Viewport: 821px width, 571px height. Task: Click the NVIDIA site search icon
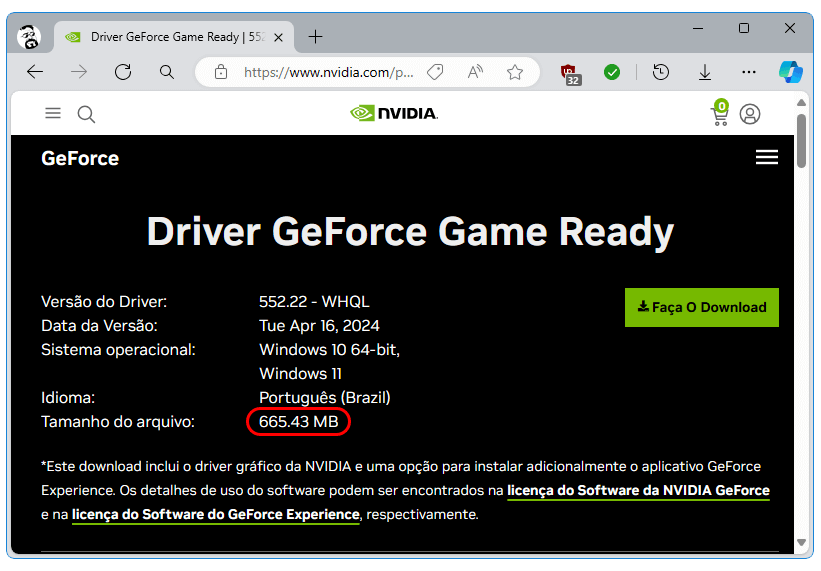click(86, 114)
